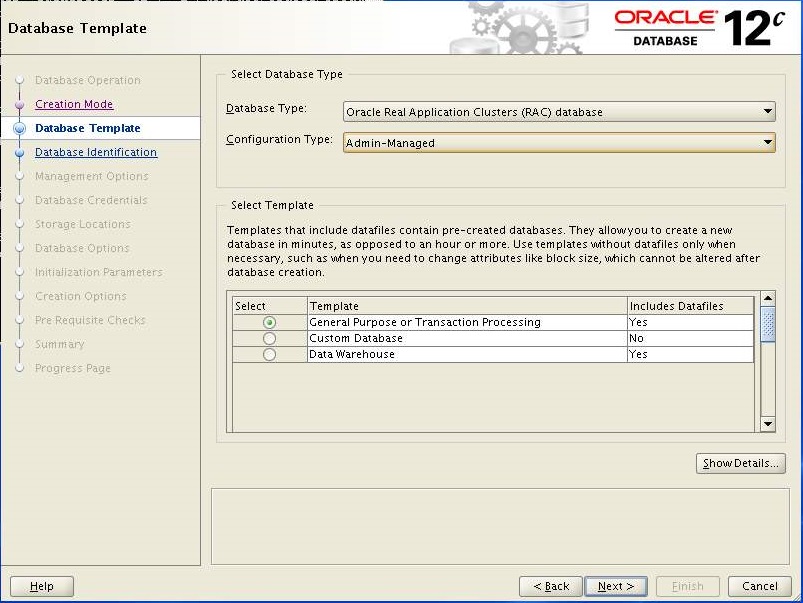803x603 pixels.
Task: Open the Database Type dropdown
Action: [559, 112]
